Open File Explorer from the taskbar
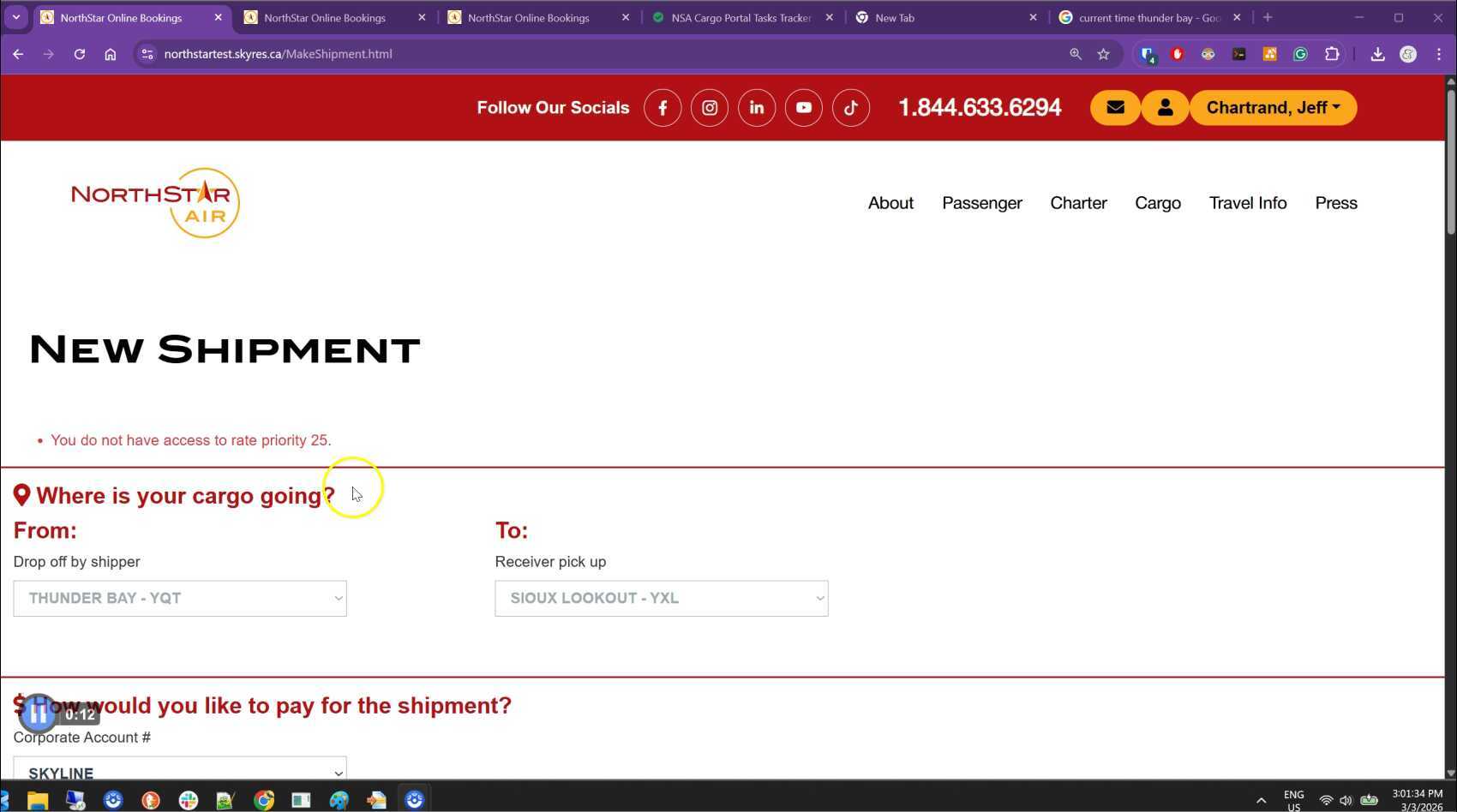 (38, 800)
